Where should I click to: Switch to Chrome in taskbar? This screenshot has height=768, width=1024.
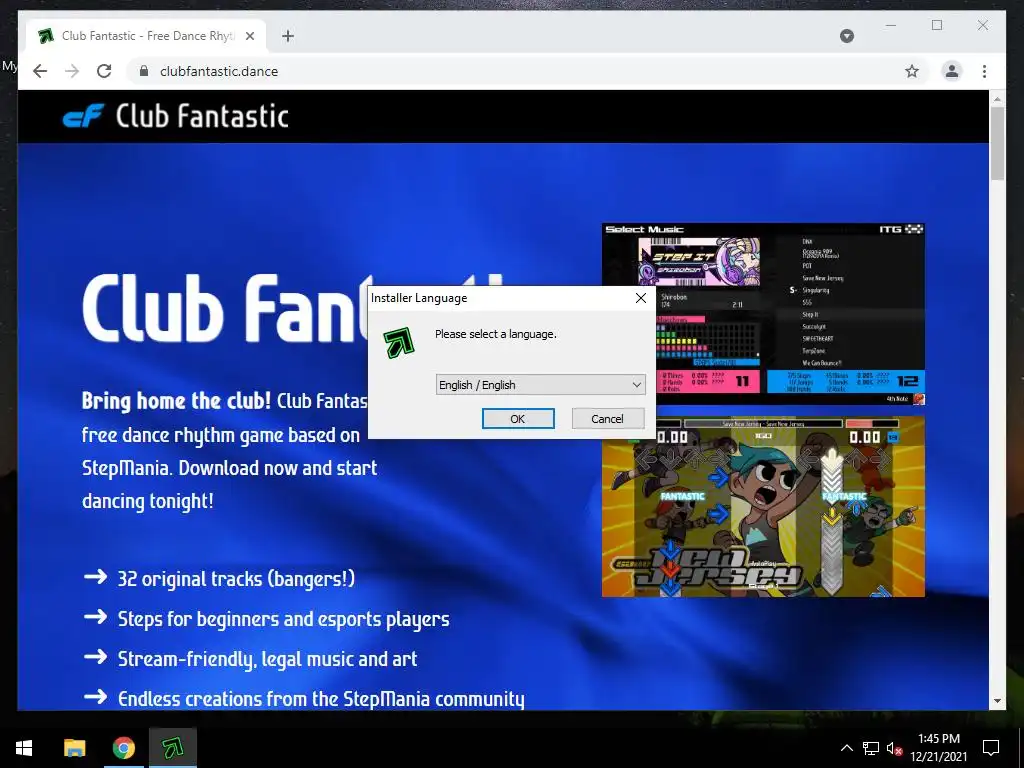coord(123,748)
